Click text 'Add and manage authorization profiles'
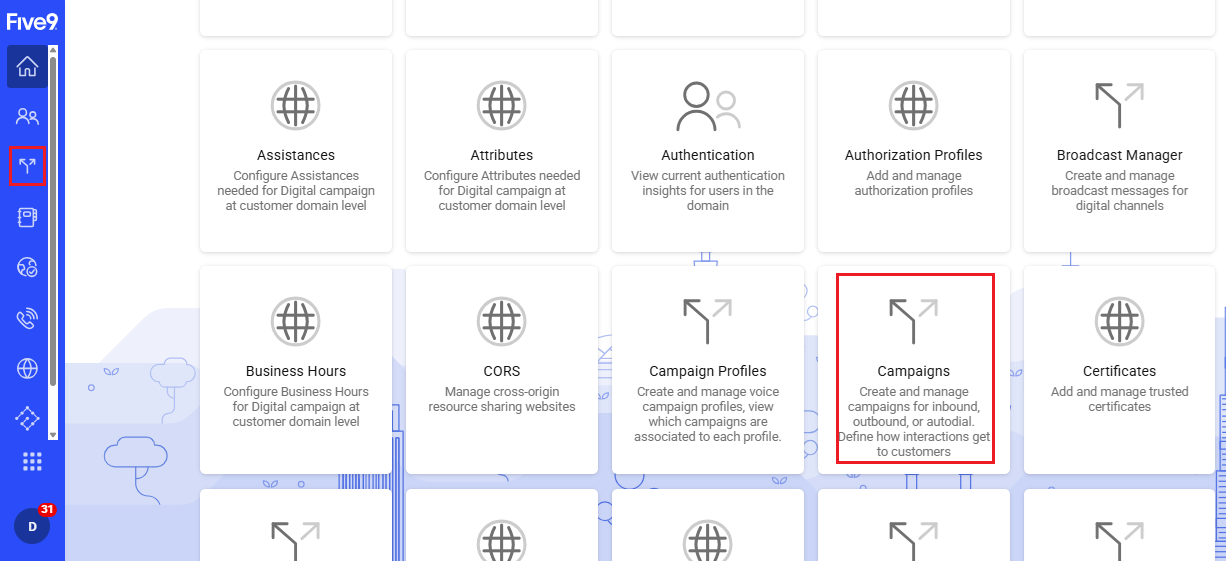The height and width of the screenshot is (561, 1226). pos(913,183)
